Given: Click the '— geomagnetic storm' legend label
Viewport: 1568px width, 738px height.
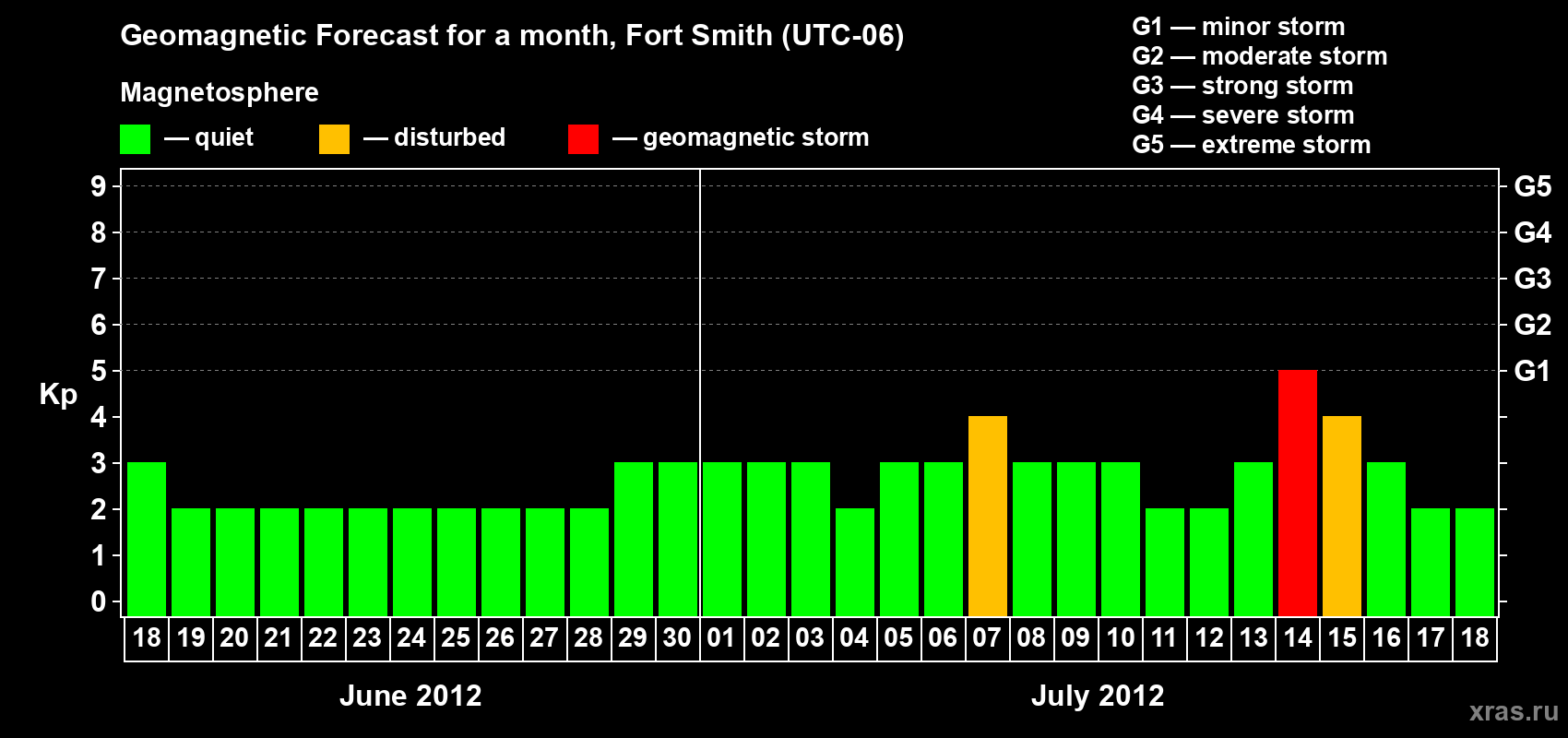Looking at the screenshot, I should tap(741, 137).
